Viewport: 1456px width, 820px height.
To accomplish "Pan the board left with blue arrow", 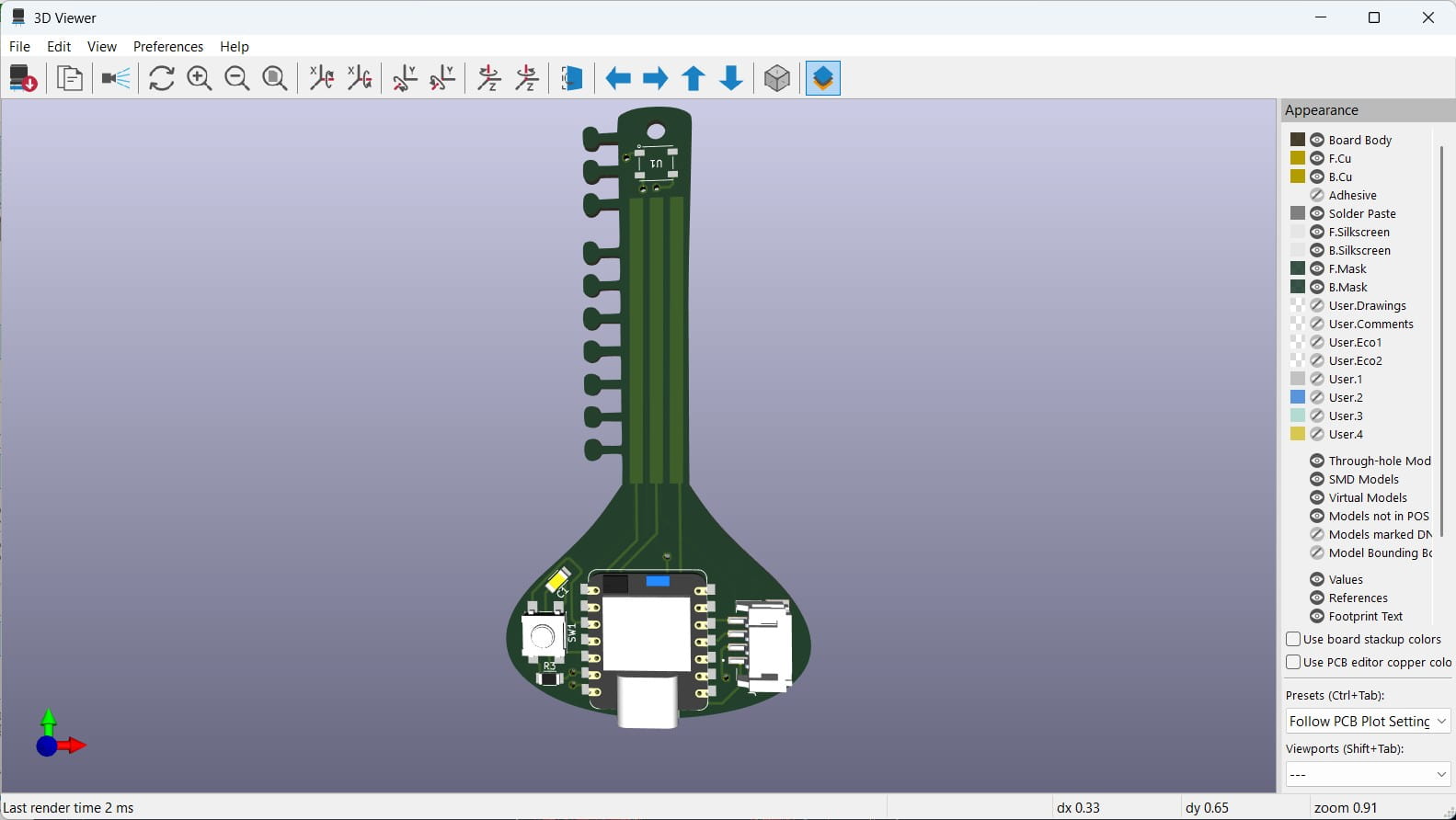I will coord(618,78).
